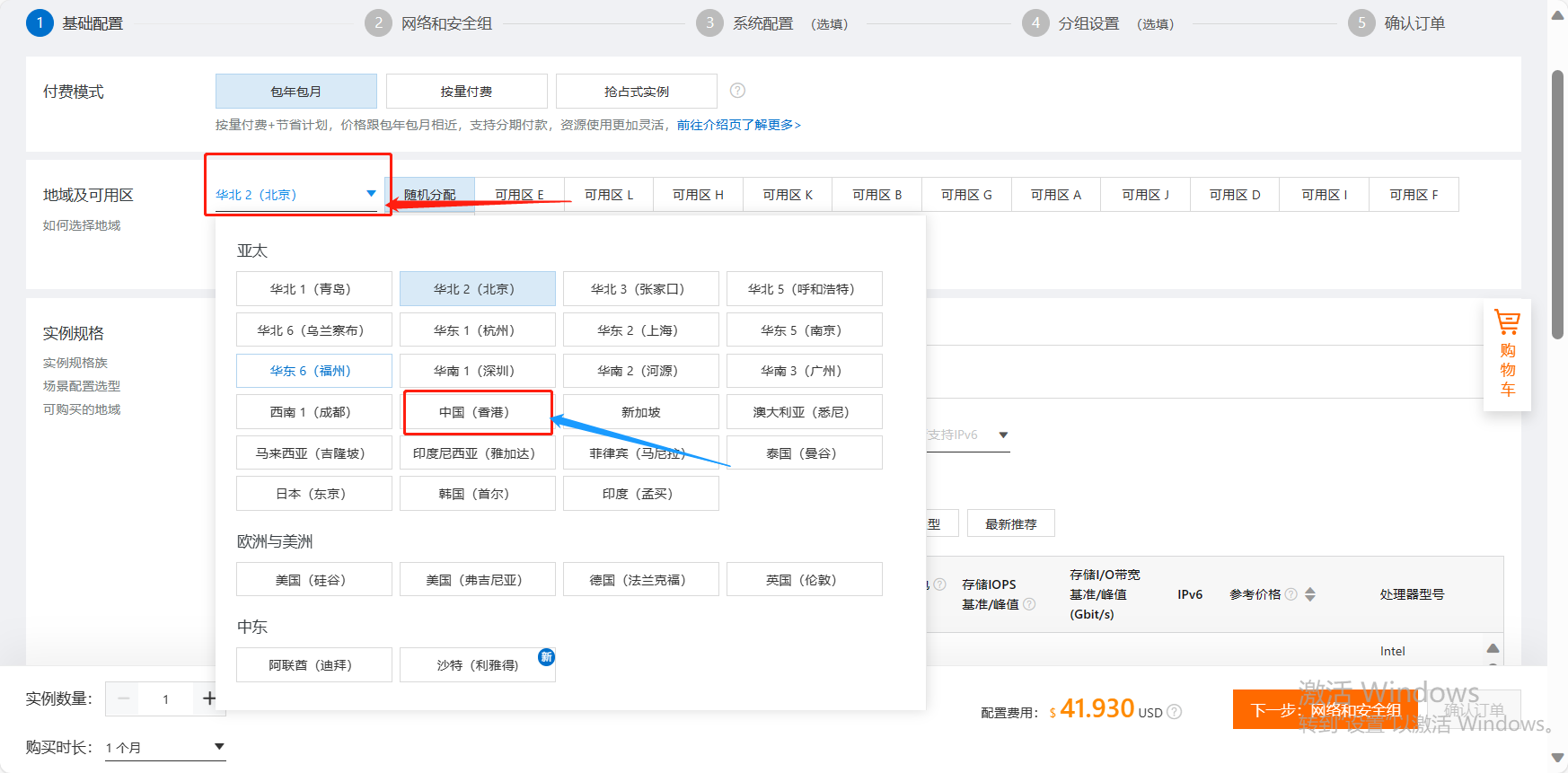Select region 德国（法兰克福）
Viewport: 1568px width, 773px height.
click(641, 580)
